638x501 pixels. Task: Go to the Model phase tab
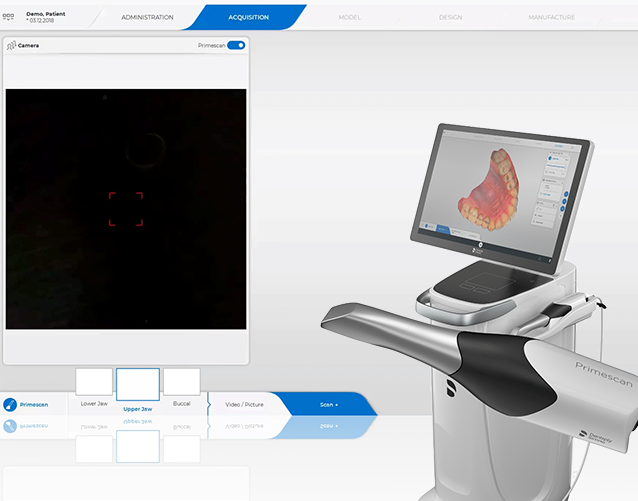(350, 17)
